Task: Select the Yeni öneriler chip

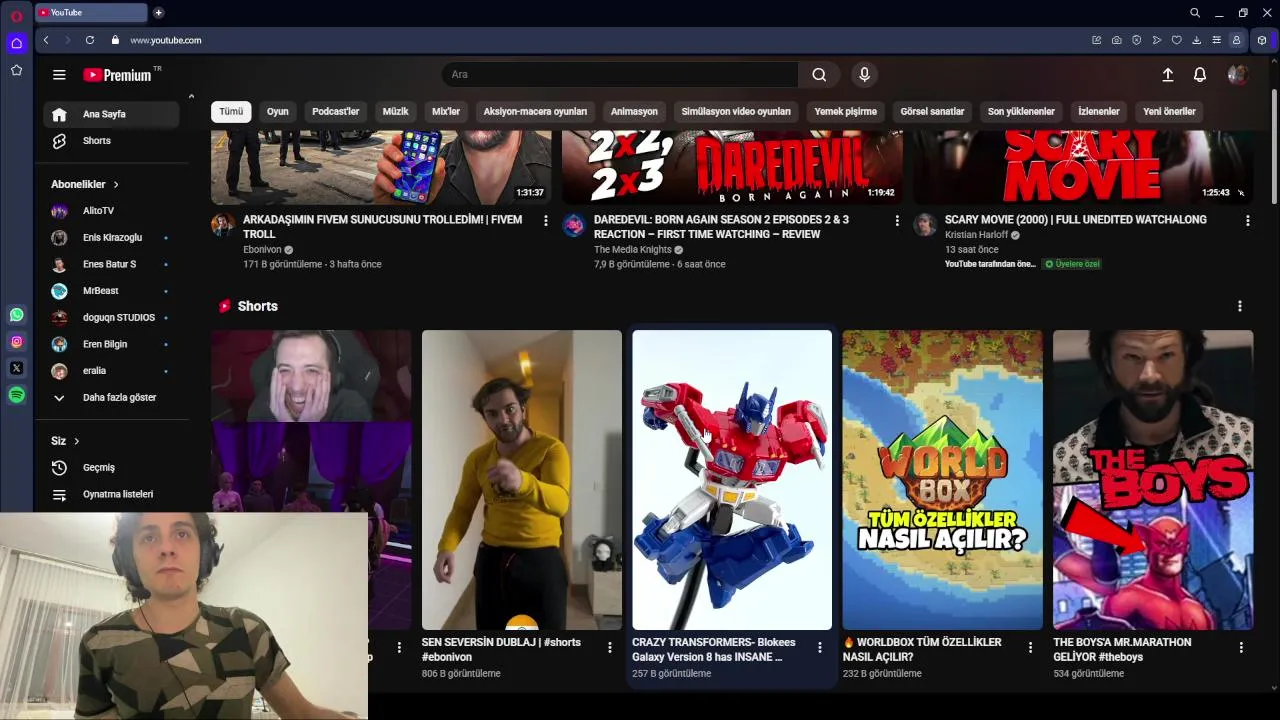Action: (x=1169, y=111)
